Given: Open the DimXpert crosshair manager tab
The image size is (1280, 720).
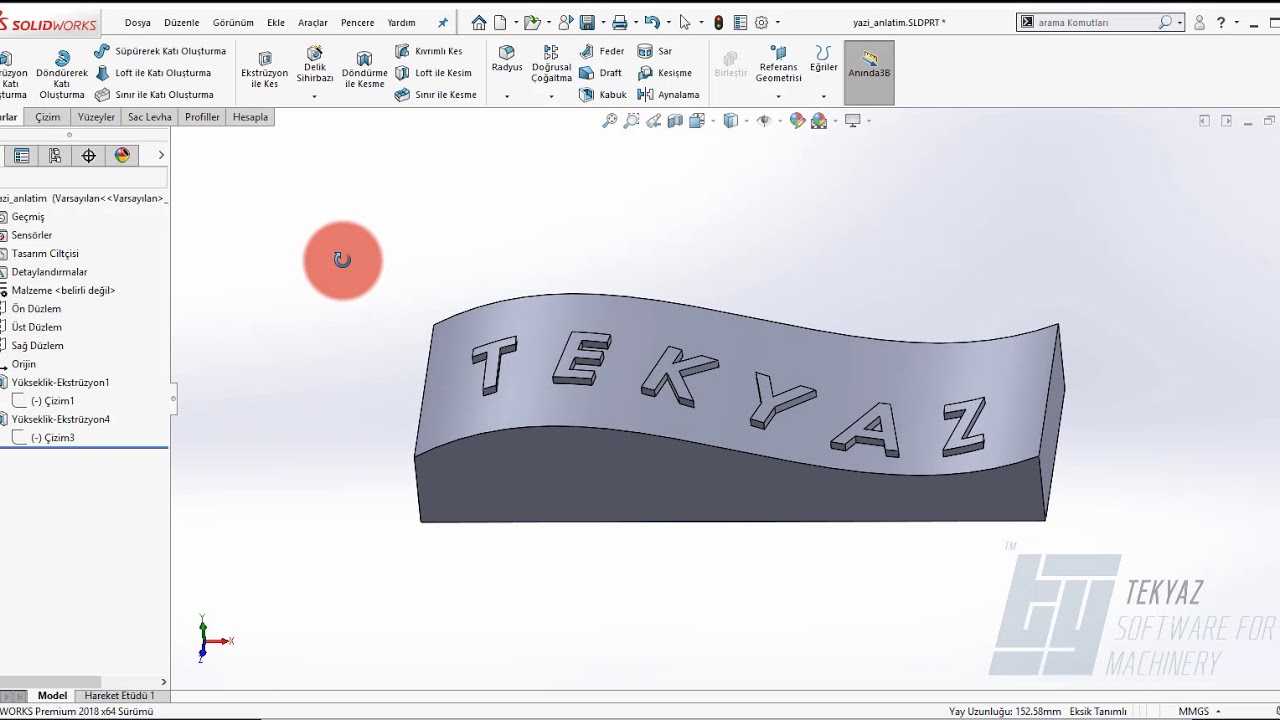Looking at the screenshot, I should (x=89, y=155).
